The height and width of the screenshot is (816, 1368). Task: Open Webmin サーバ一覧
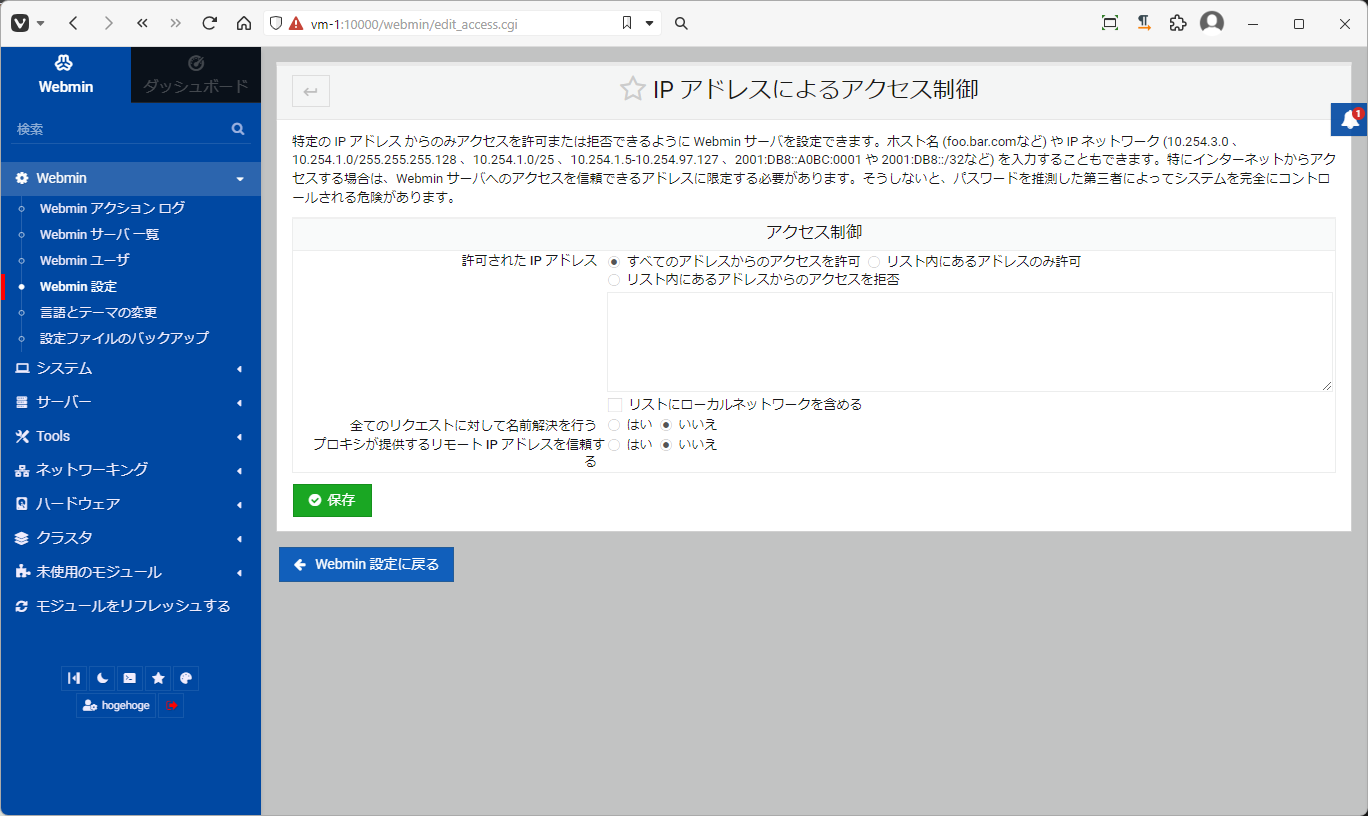pyautogui.click(x=100, y=234)
